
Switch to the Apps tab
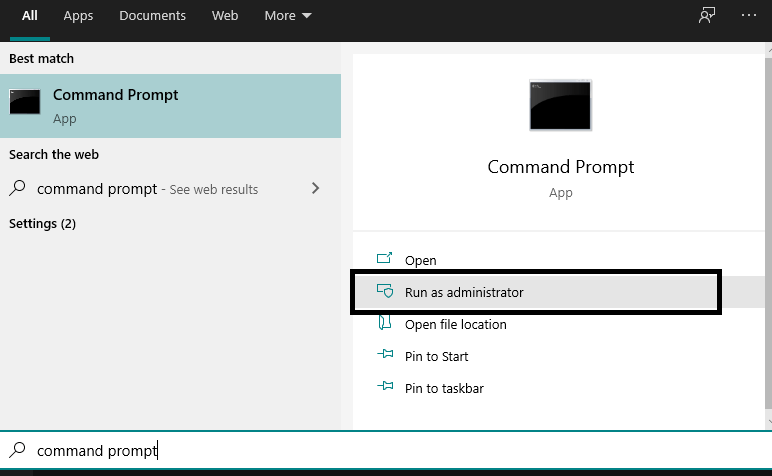pos(78,16)
